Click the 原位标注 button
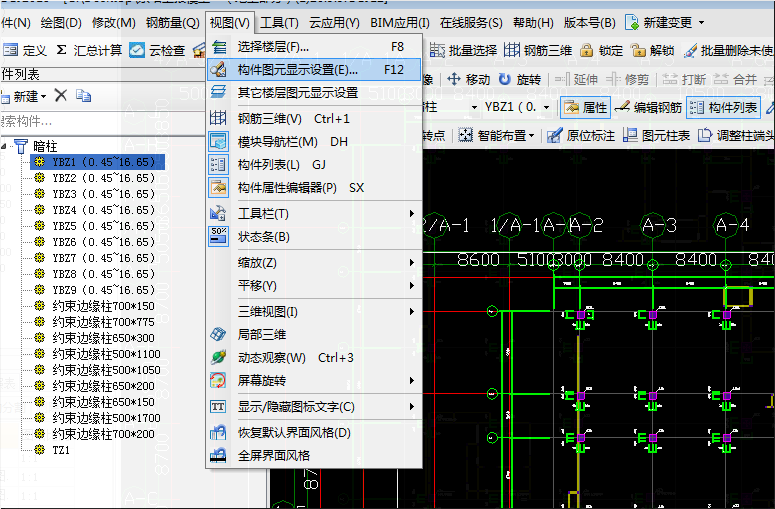Viewport: 775px width, 509px height. 581,135
